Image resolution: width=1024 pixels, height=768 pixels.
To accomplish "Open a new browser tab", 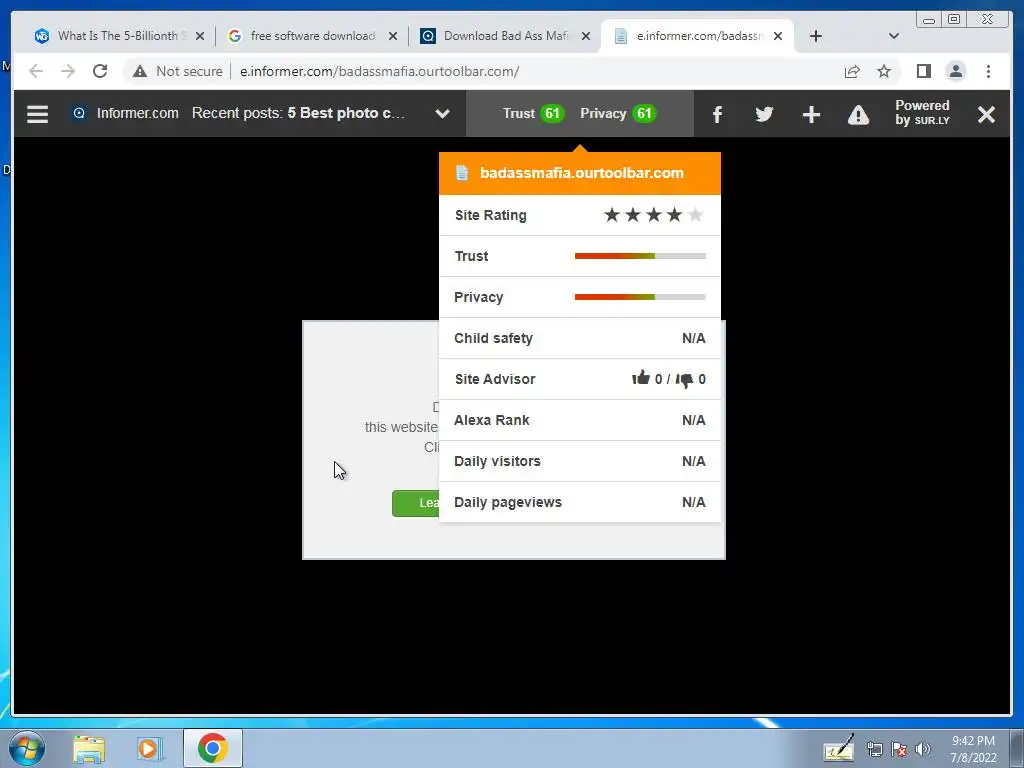I will pyautogui.click(x=816, y=36).
